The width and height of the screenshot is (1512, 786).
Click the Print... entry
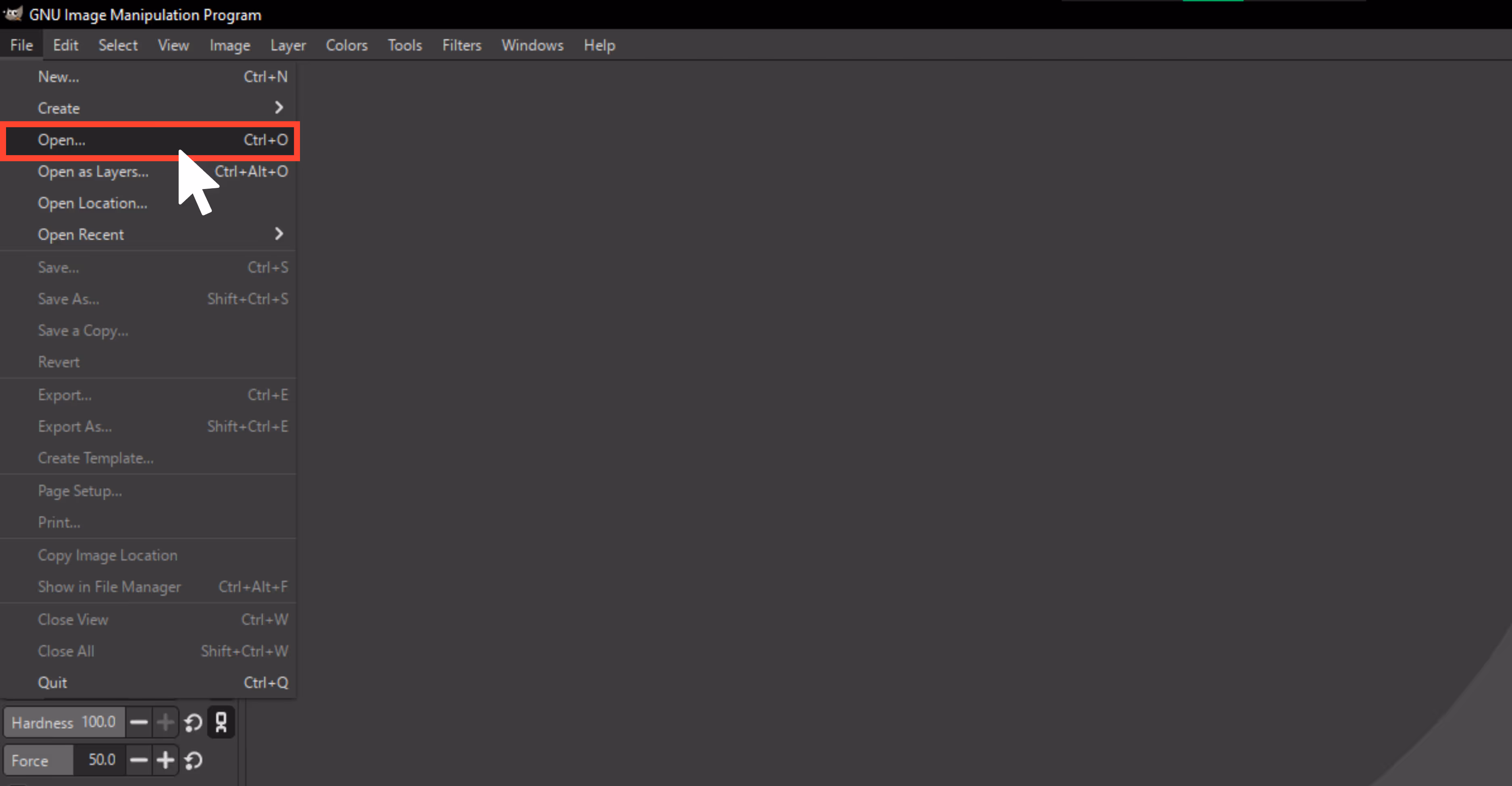[x=148, y=523]
